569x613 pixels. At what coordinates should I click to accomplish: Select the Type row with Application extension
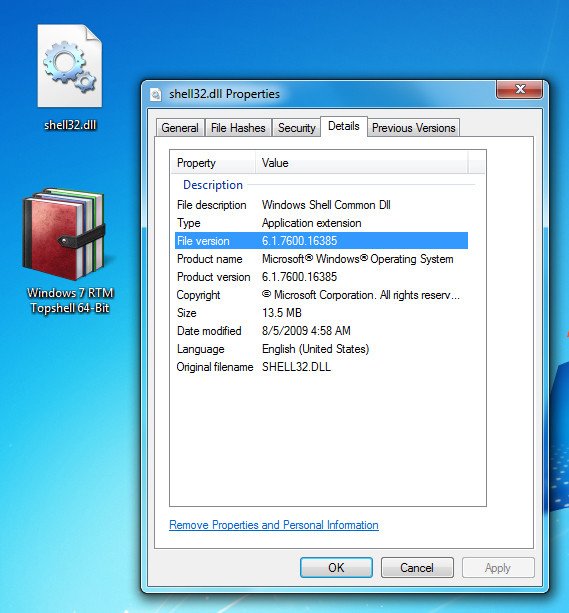[321, 223]
